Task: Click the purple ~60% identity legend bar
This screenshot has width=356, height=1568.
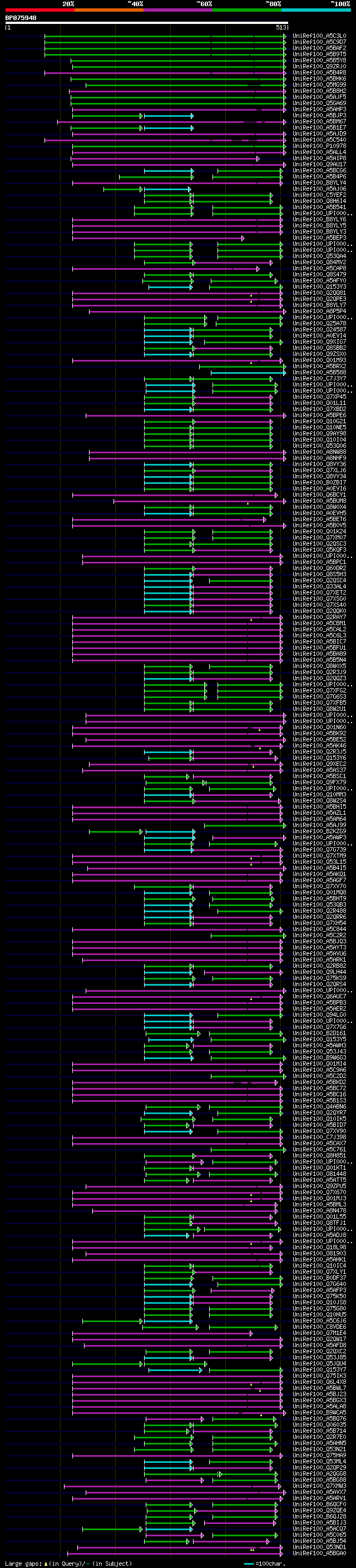Action: click(177, 10)
